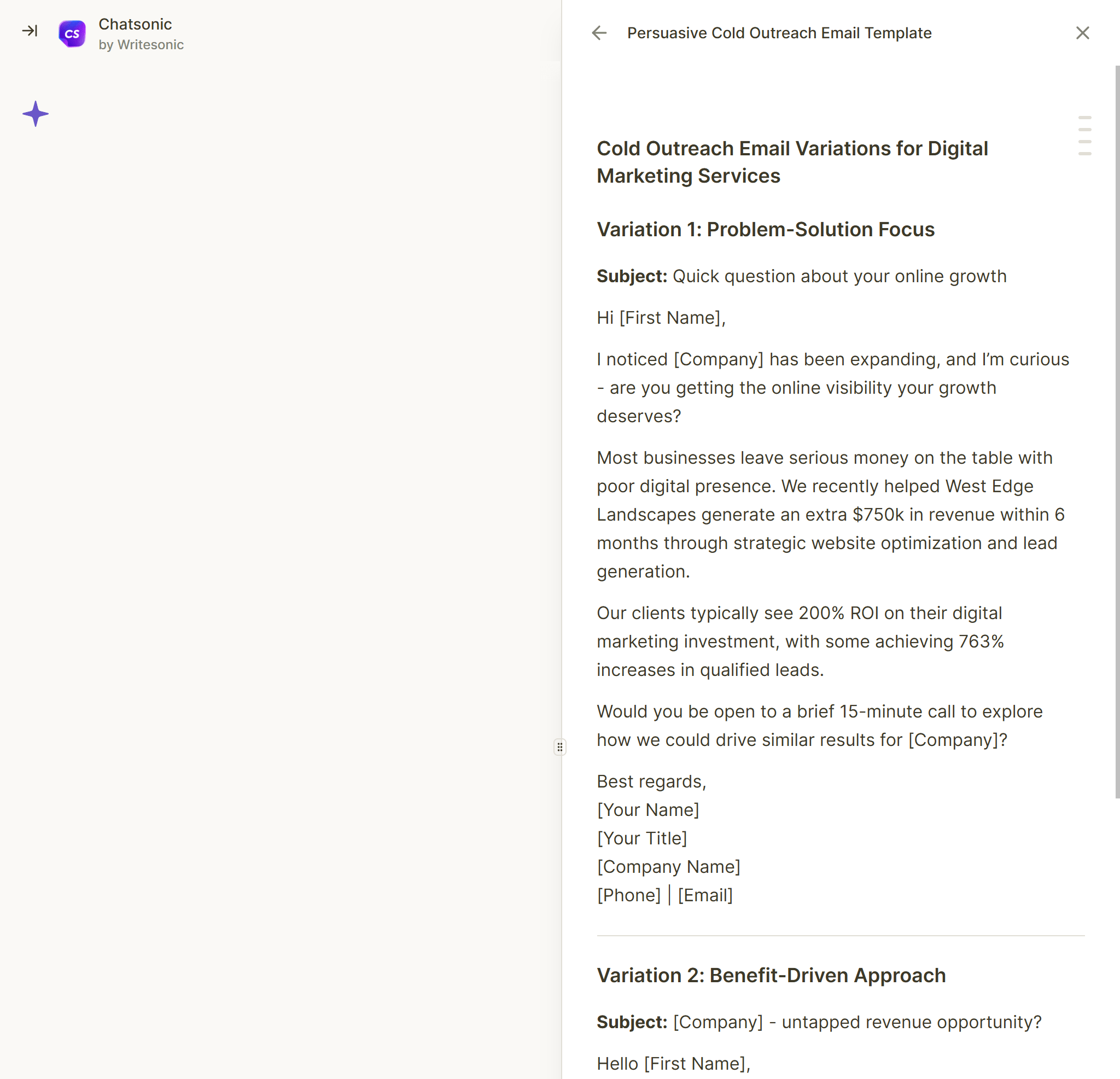Close the email template panel

1082,33
